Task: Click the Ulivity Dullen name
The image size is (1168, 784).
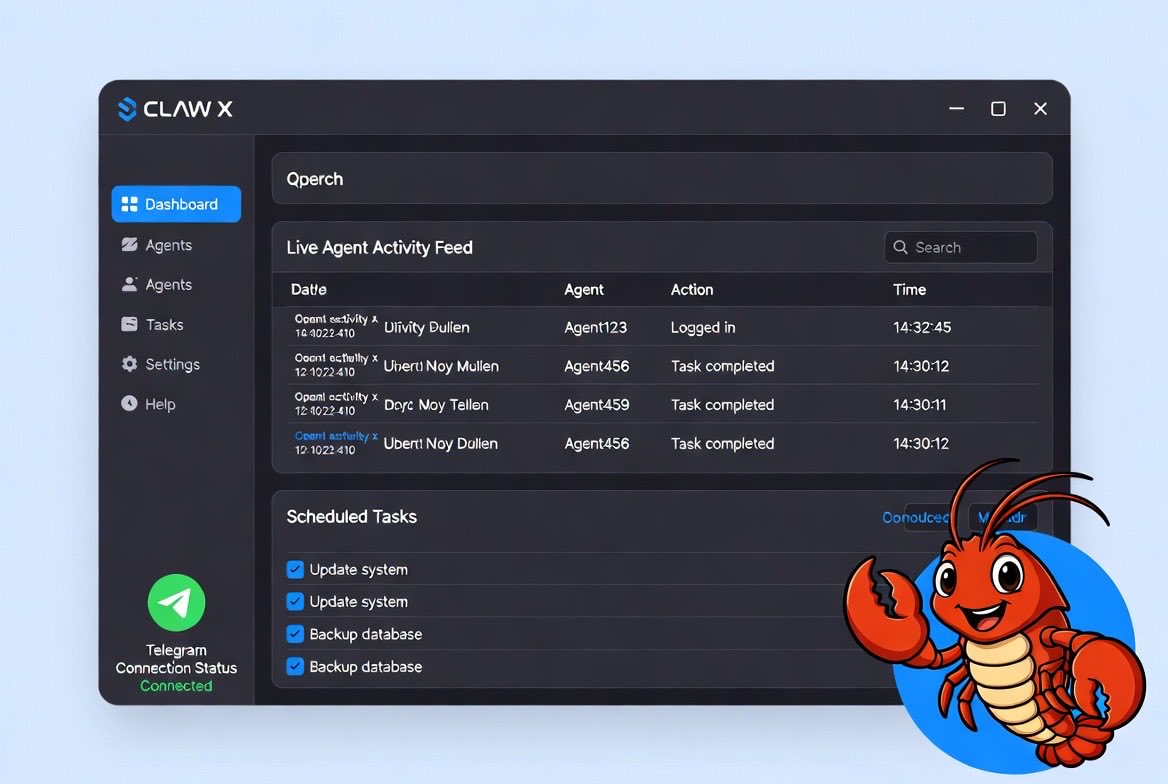Action: tap(427, 327)
